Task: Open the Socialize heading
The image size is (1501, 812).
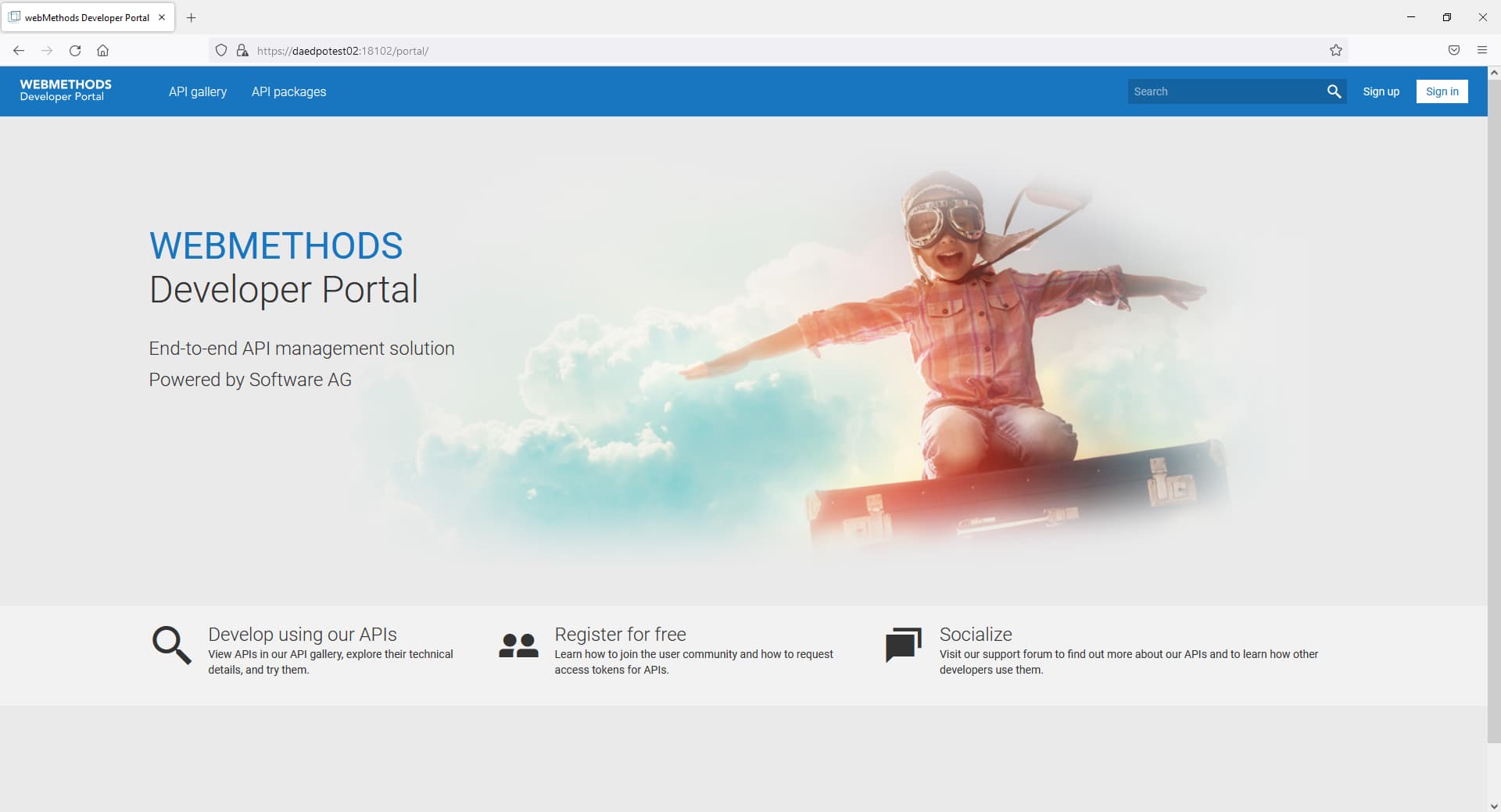Action: click(976, 634)
